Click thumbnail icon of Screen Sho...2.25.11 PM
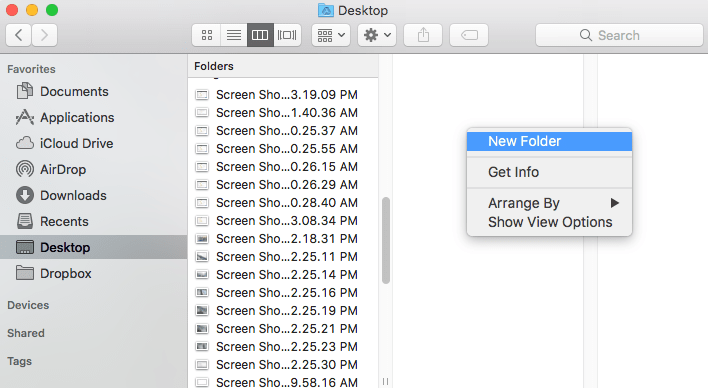Image resolution: width=708 pixels, height=388 pixels. [x=202, y=257]
